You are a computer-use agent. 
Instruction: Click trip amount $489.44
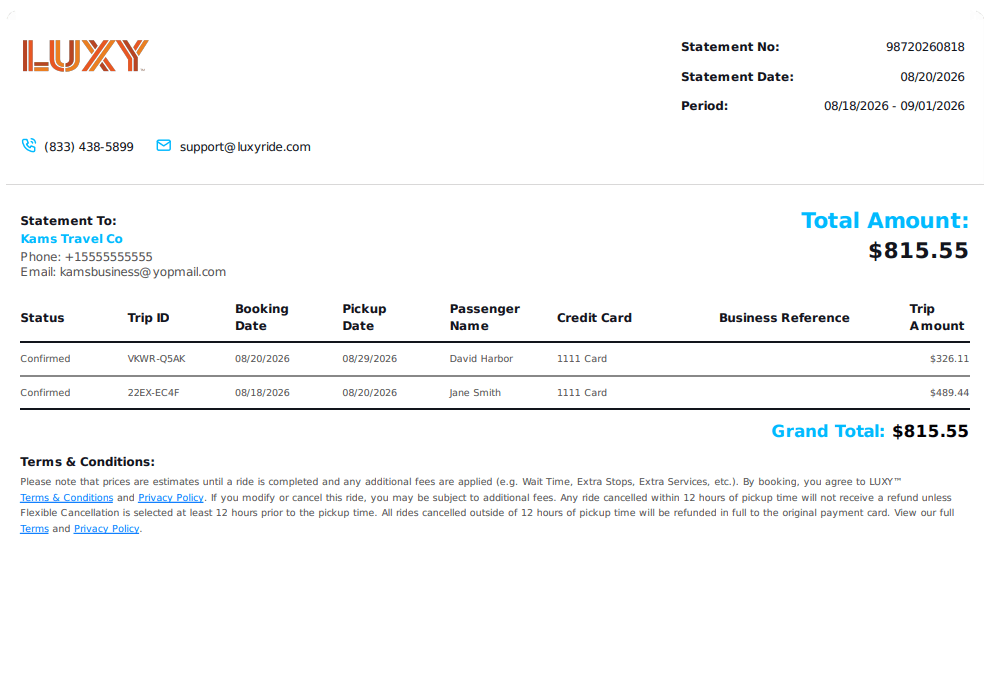tap(949, 393)
